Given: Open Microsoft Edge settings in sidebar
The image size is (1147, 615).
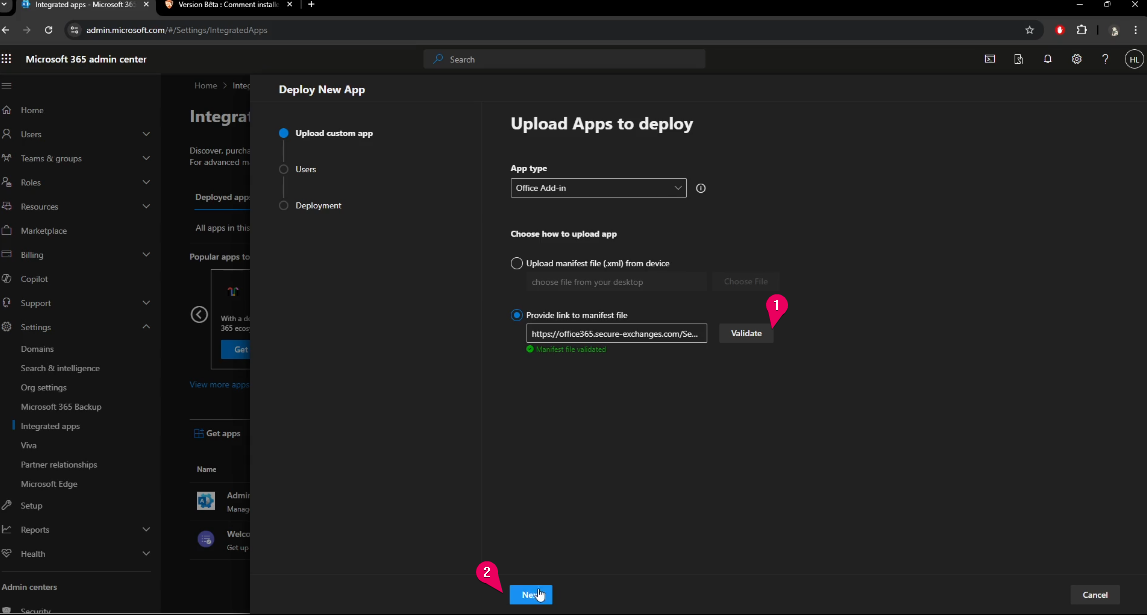Looking at the screenshot, I should click(49, 484).
